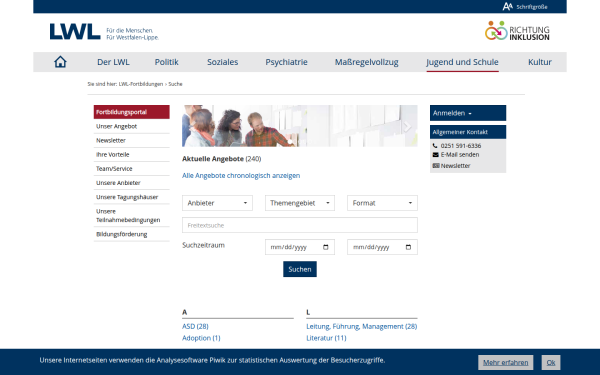The width and height of the screenshot is (600, 375).
Task: Click Alle Angebote chronologisch anzeigen link
Action: 241,176
